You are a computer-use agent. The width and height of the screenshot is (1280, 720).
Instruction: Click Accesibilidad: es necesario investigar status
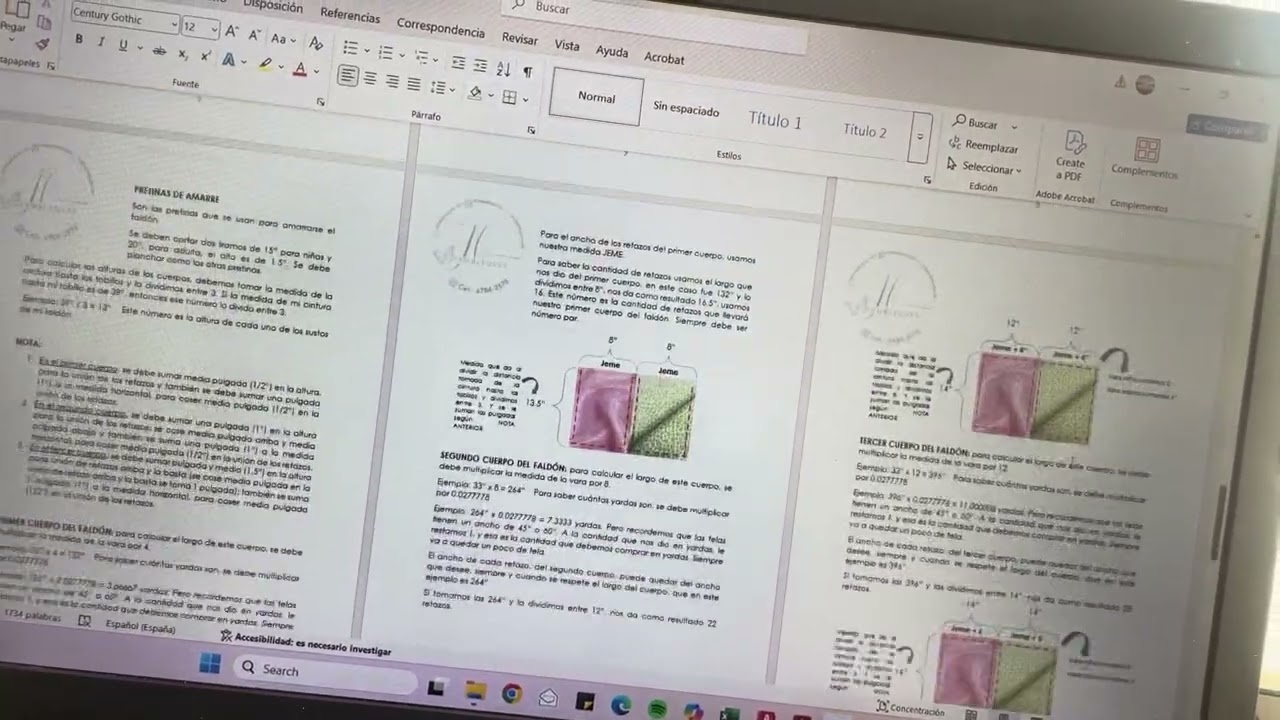[x=306, y=644]
